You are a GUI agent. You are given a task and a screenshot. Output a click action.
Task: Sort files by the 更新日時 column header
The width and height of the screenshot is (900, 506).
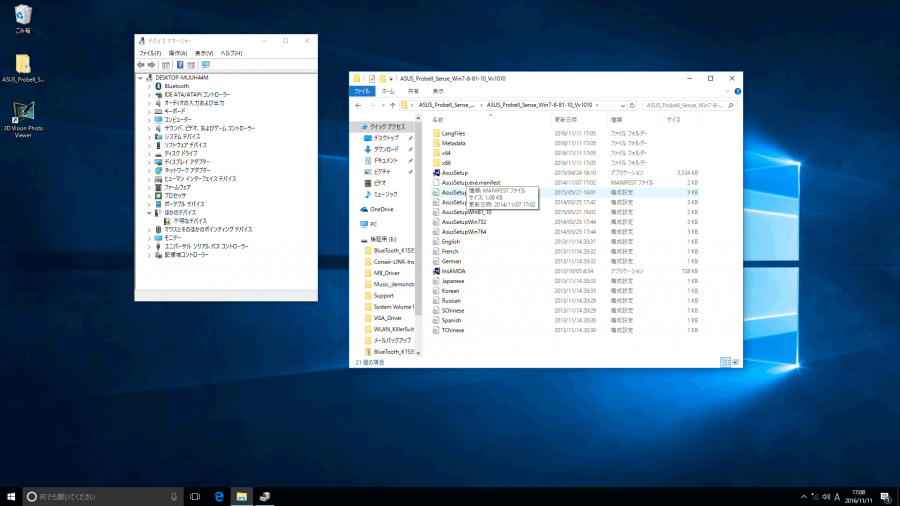point(566,119)
